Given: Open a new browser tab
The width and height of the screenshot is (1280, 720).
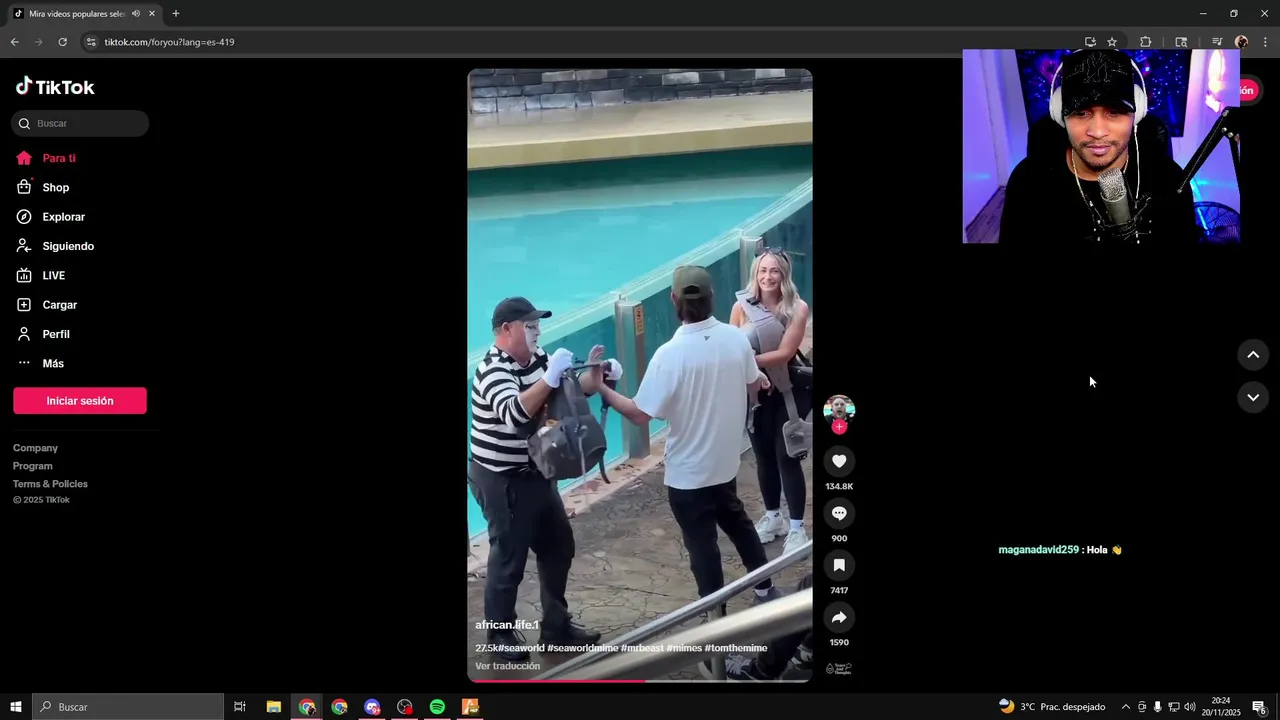Looking at the screenshot, I should (x=176, y=13).
